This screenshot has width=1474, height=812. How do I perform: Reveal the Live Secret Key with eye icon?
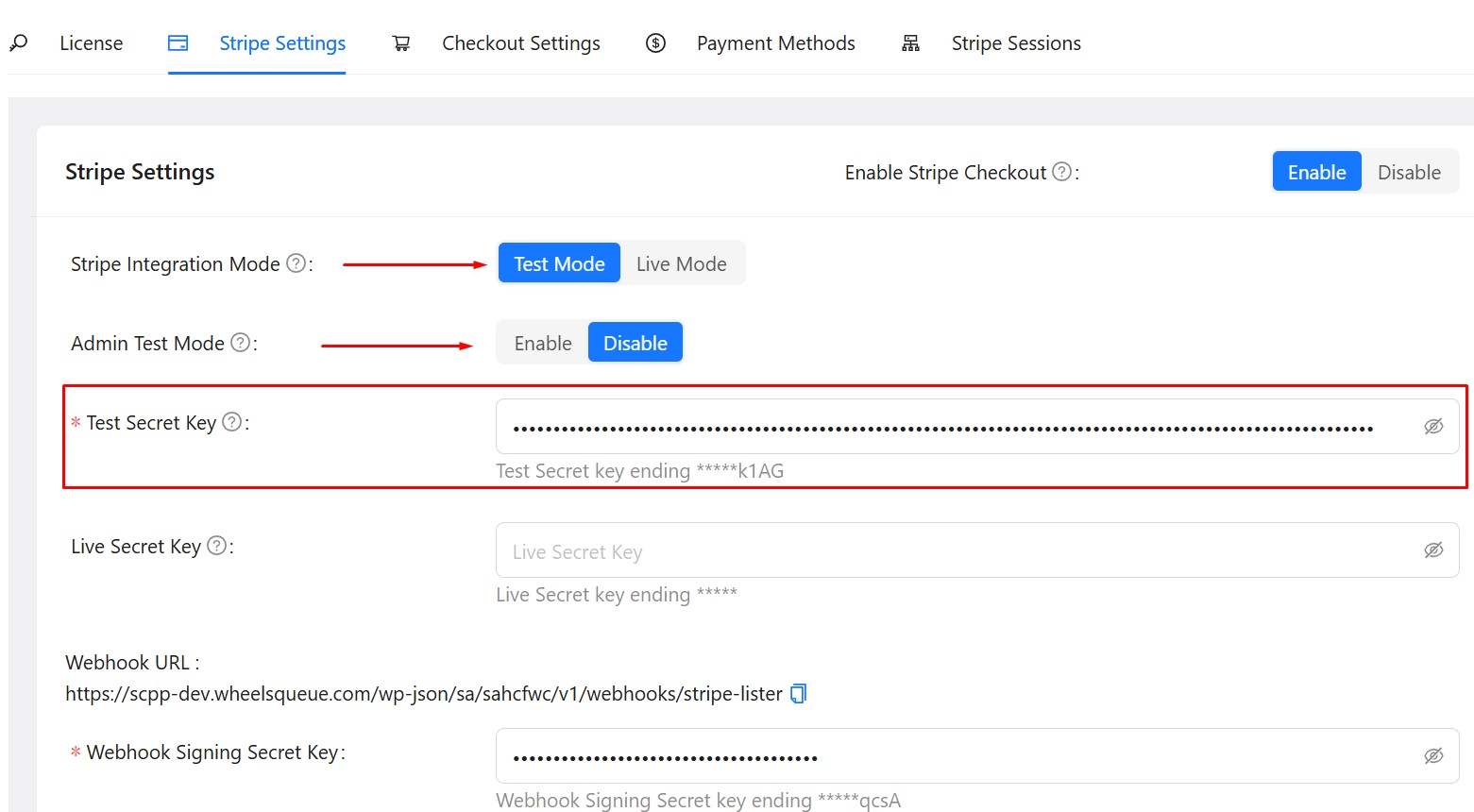coord(1433,550)
